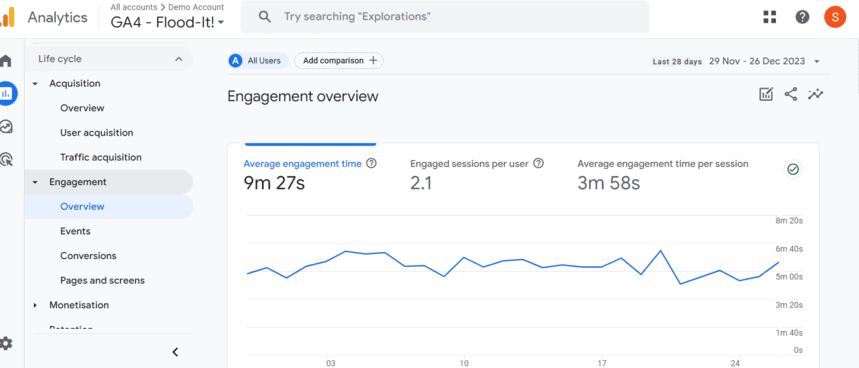Screen dimensions: 859x368
Task: Expand the Monetisation group arrow
Action: tap(36, 305)
